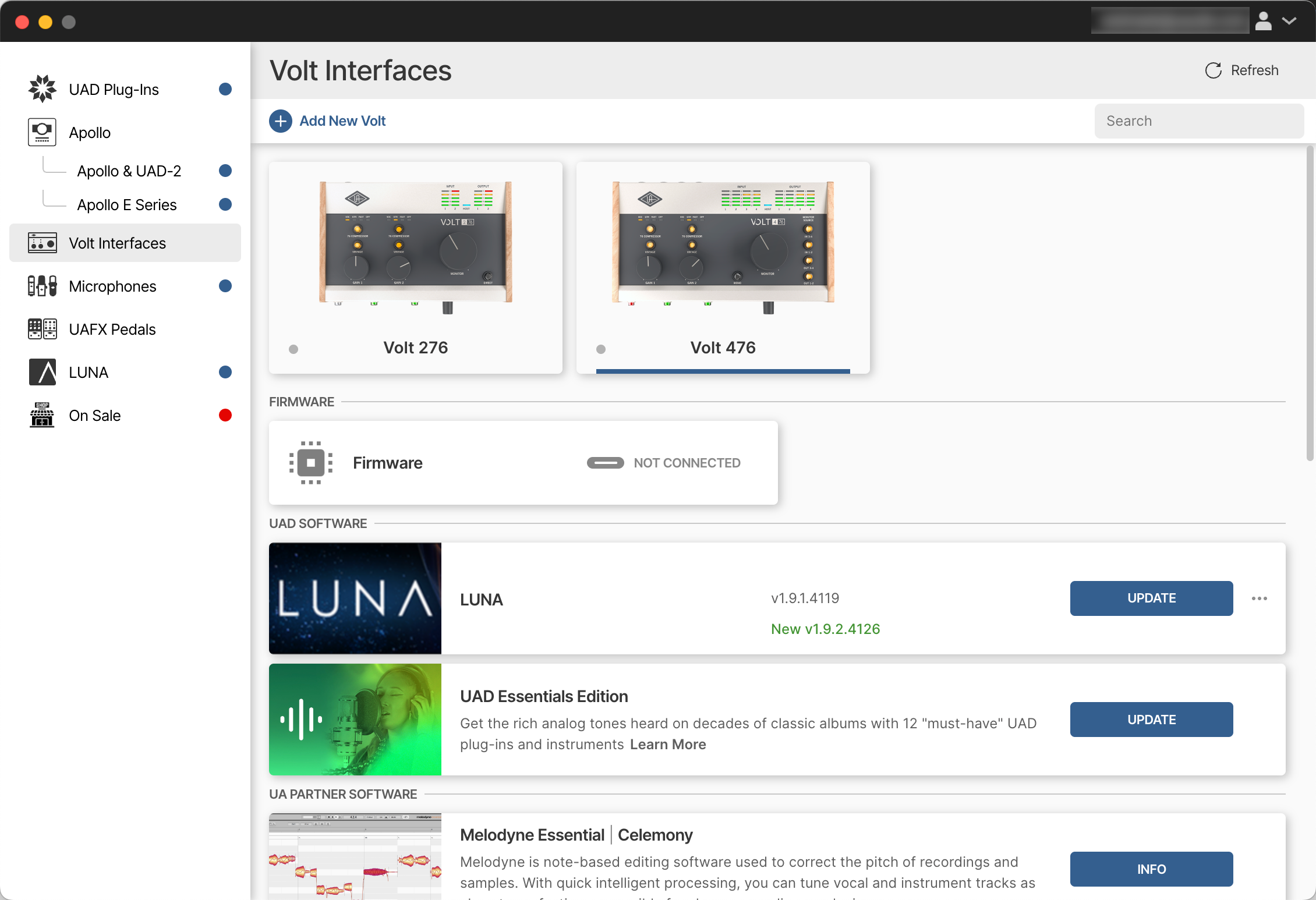
Task: Click the On Sale shop icon
Action: (42, 415)
